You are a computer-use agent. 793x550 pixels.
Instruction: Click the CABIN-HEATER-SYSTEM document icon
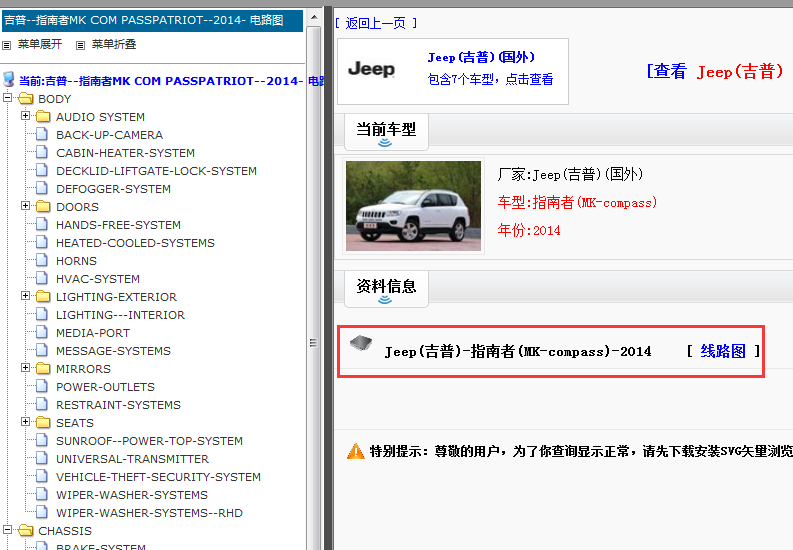tap(42, 152)
